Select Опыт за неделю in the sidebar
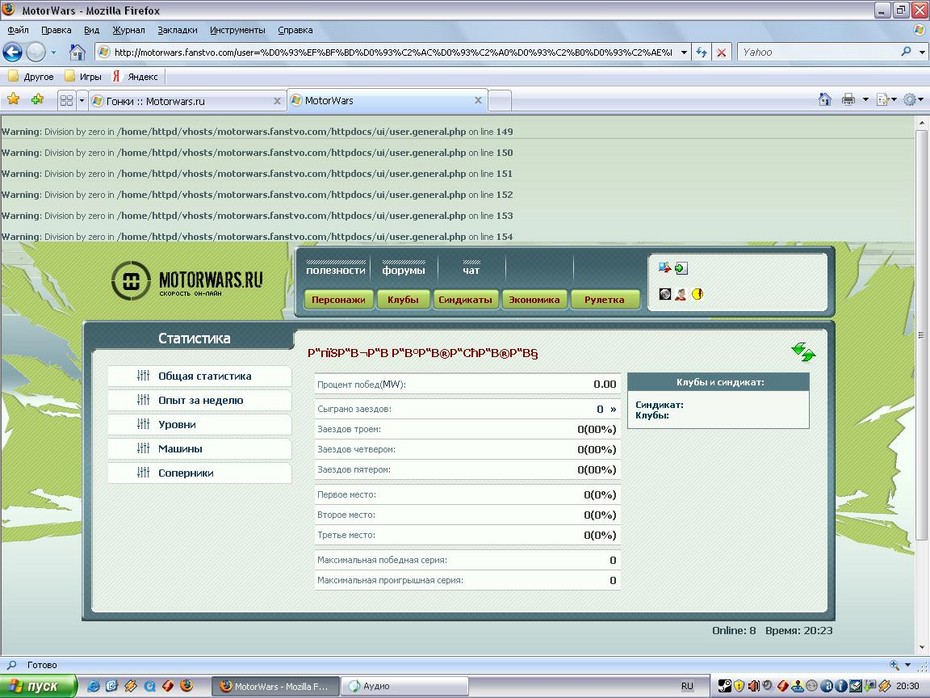This screenshot has width=930, height=698. click(199, 400)
